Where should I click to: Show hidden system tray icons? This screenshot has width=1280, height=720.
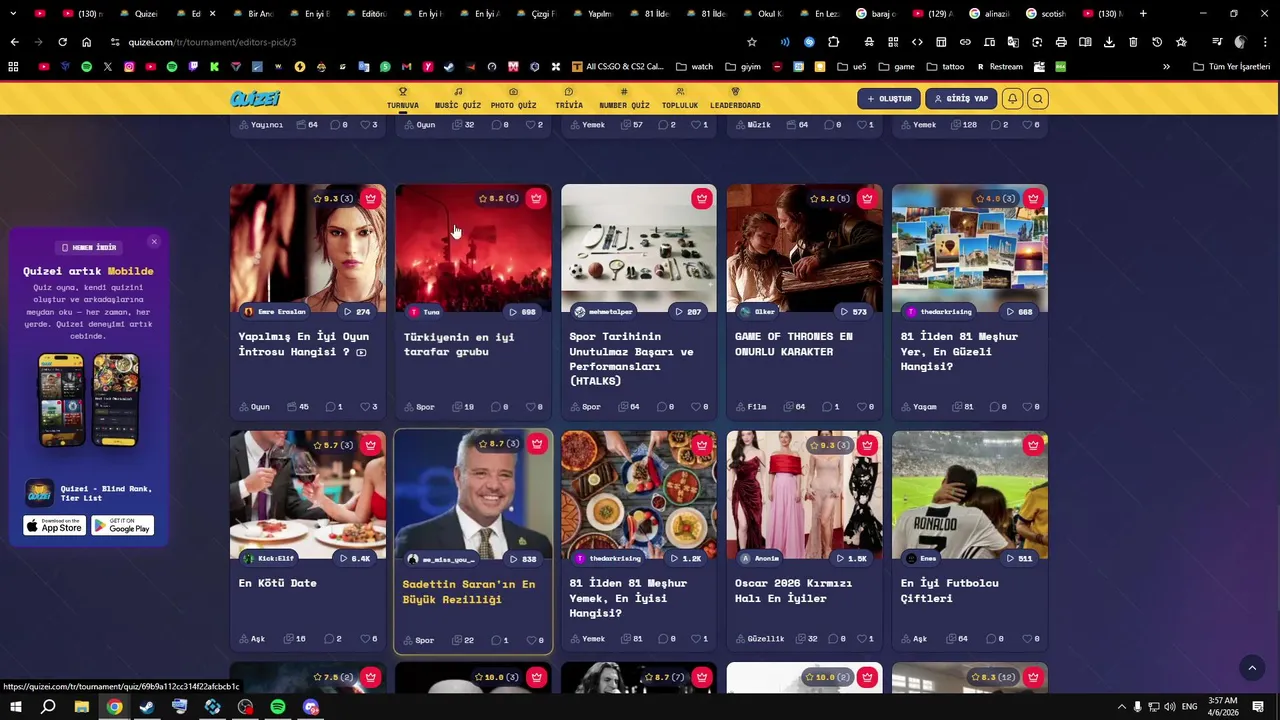click(1121, 707)
